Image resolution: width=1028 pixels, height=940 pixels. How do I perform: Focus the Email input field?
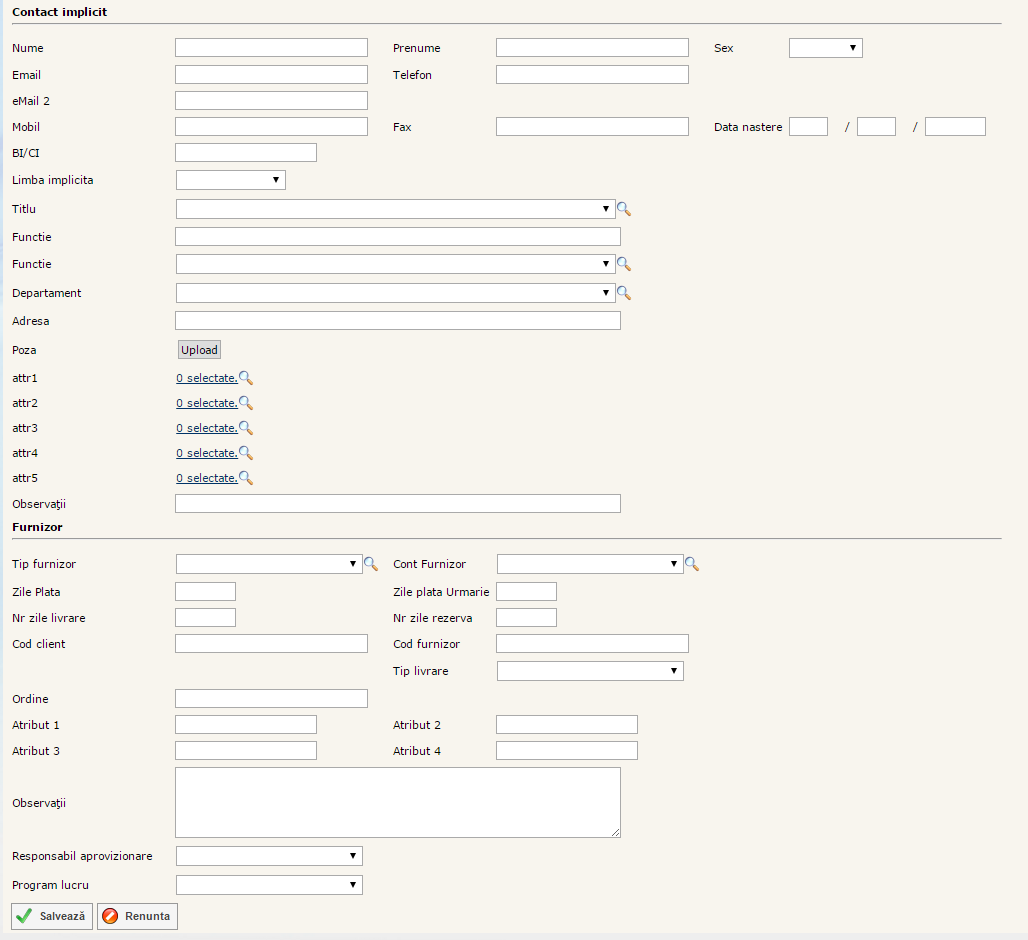coord(271,74)
